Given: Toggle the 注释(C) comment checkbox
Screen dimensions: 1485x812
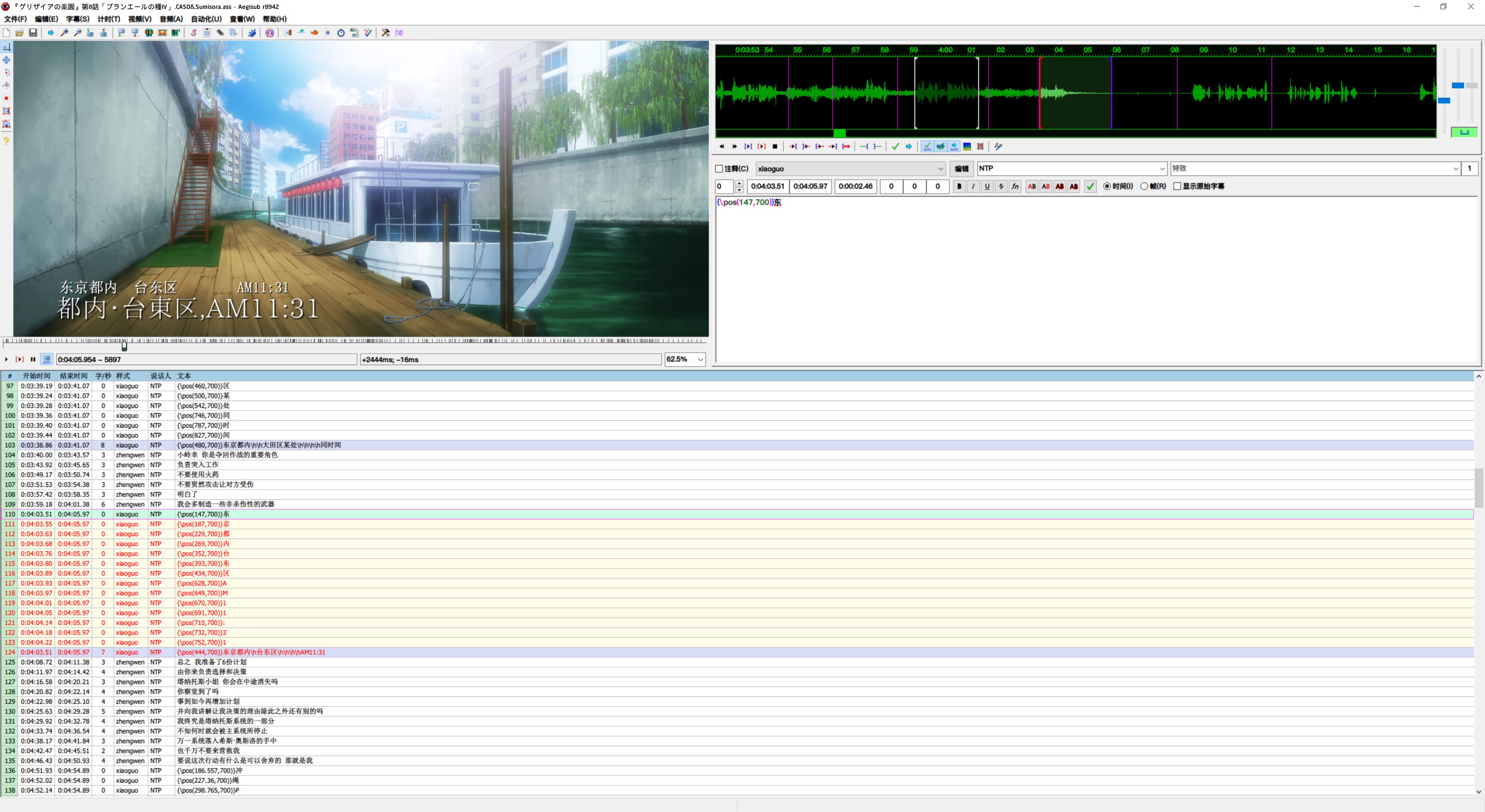Looking at the screenshot, I should tap(719, 169).
